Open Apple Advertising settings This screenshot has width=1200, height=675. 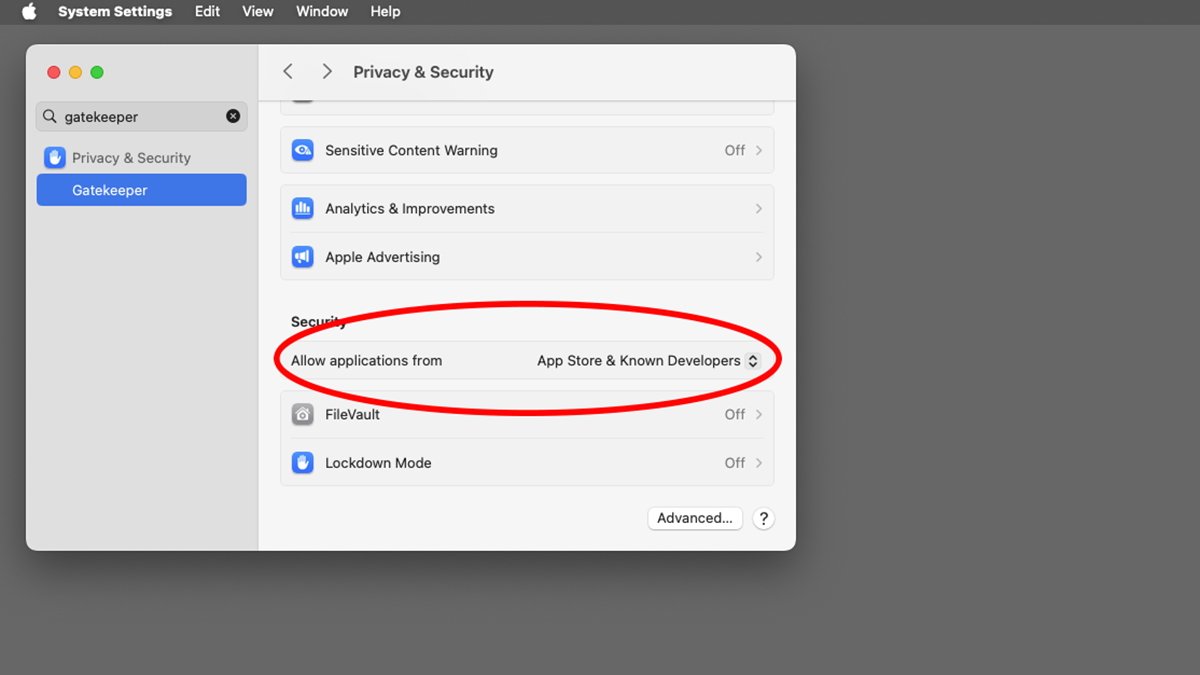click(527, 257)
